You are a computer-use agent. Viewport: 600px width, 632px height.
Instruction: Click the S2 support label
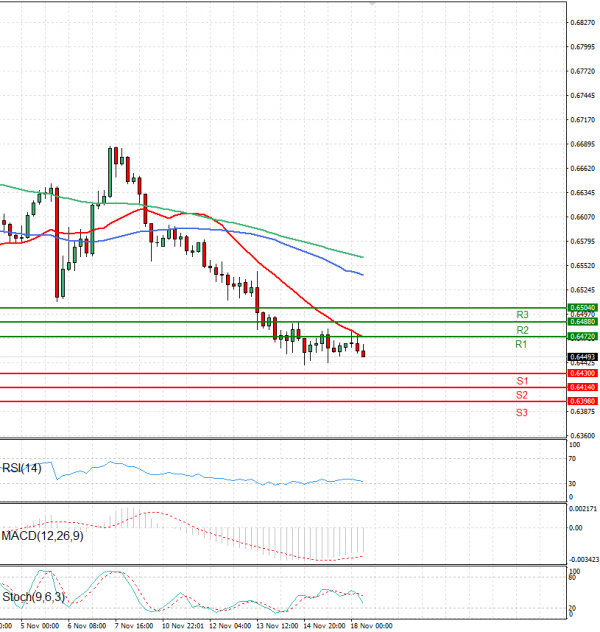tap(522, 395)
